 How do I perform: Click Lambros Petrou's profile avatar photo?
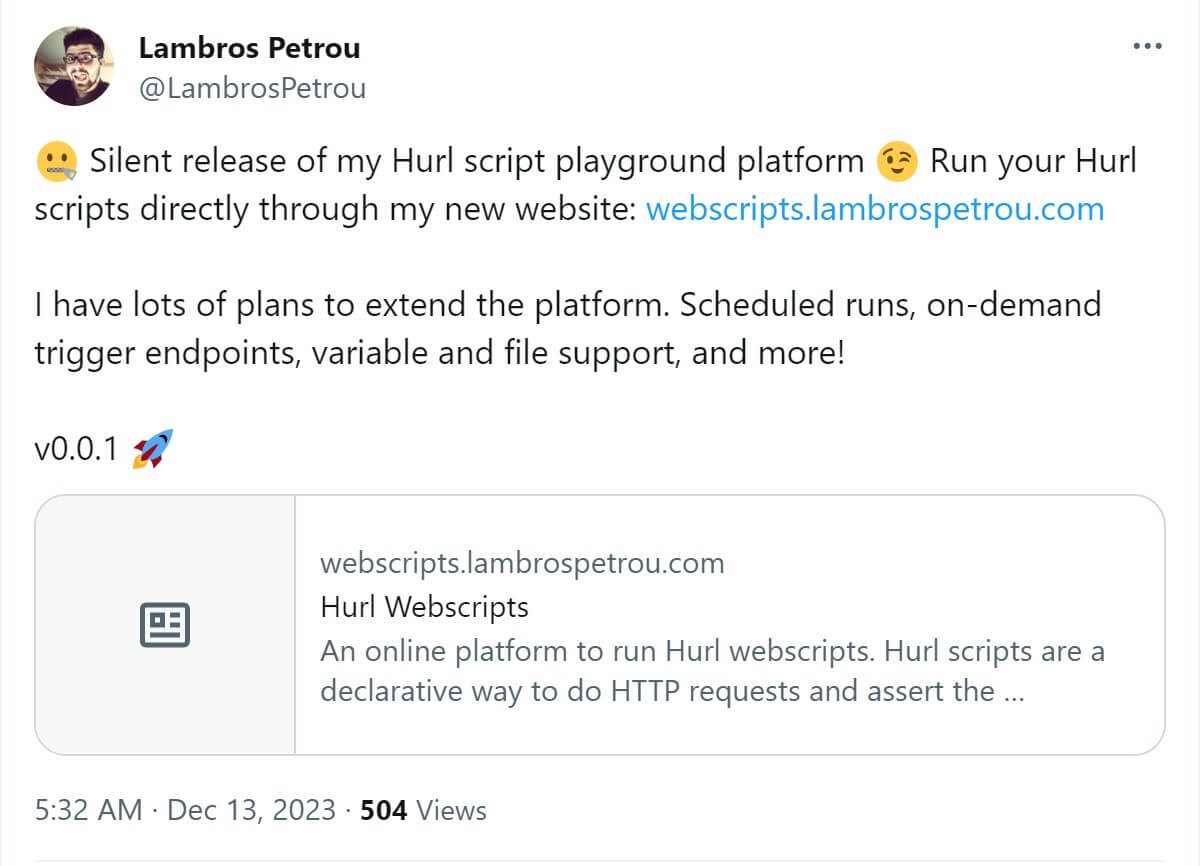point(73,66)
